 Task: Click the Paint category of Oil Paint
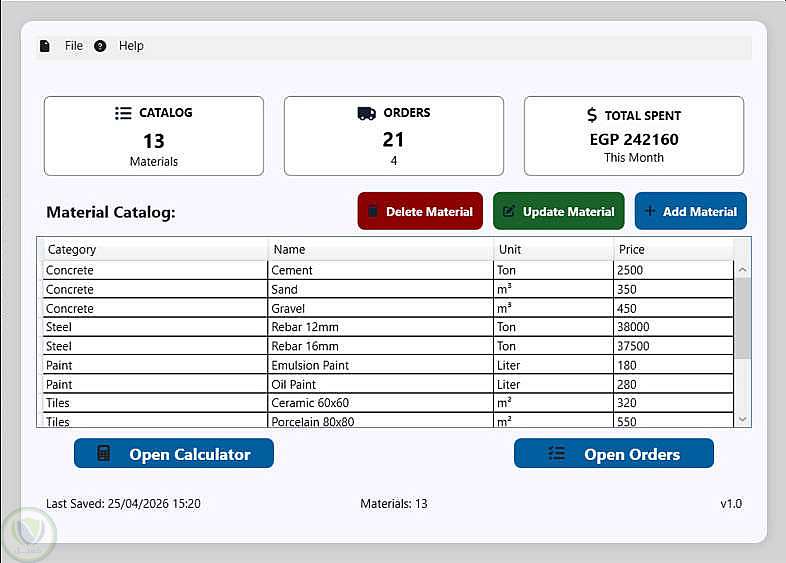155,384
